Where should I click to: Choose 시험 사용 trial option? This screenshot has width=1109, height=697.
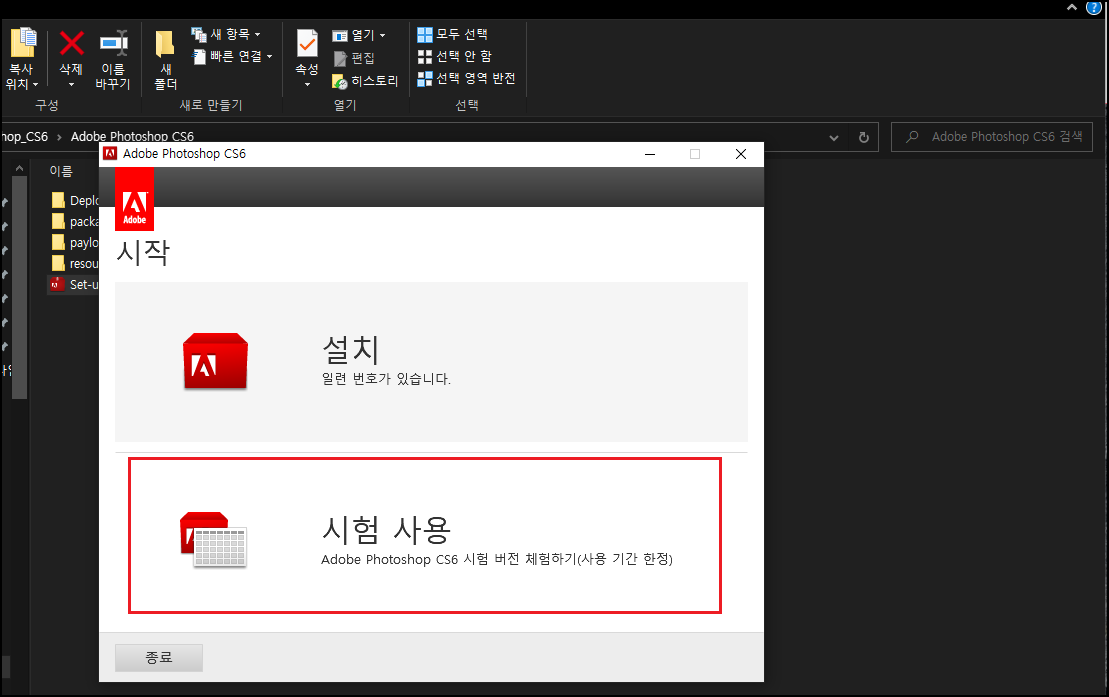point(424,536)
